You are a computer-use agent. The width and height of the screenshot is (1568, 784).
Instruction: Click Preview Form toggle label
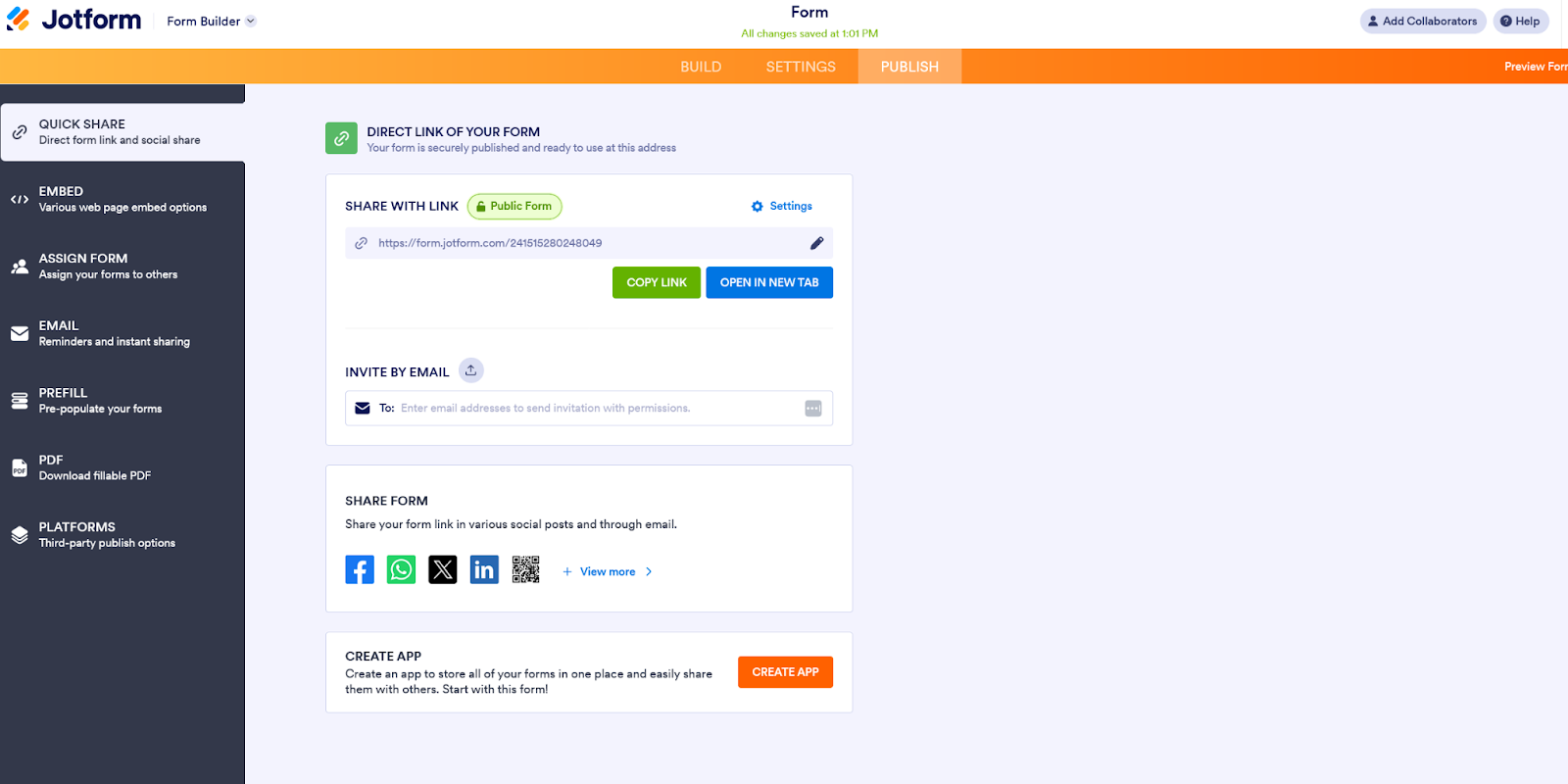click(x=1536, y=67)
